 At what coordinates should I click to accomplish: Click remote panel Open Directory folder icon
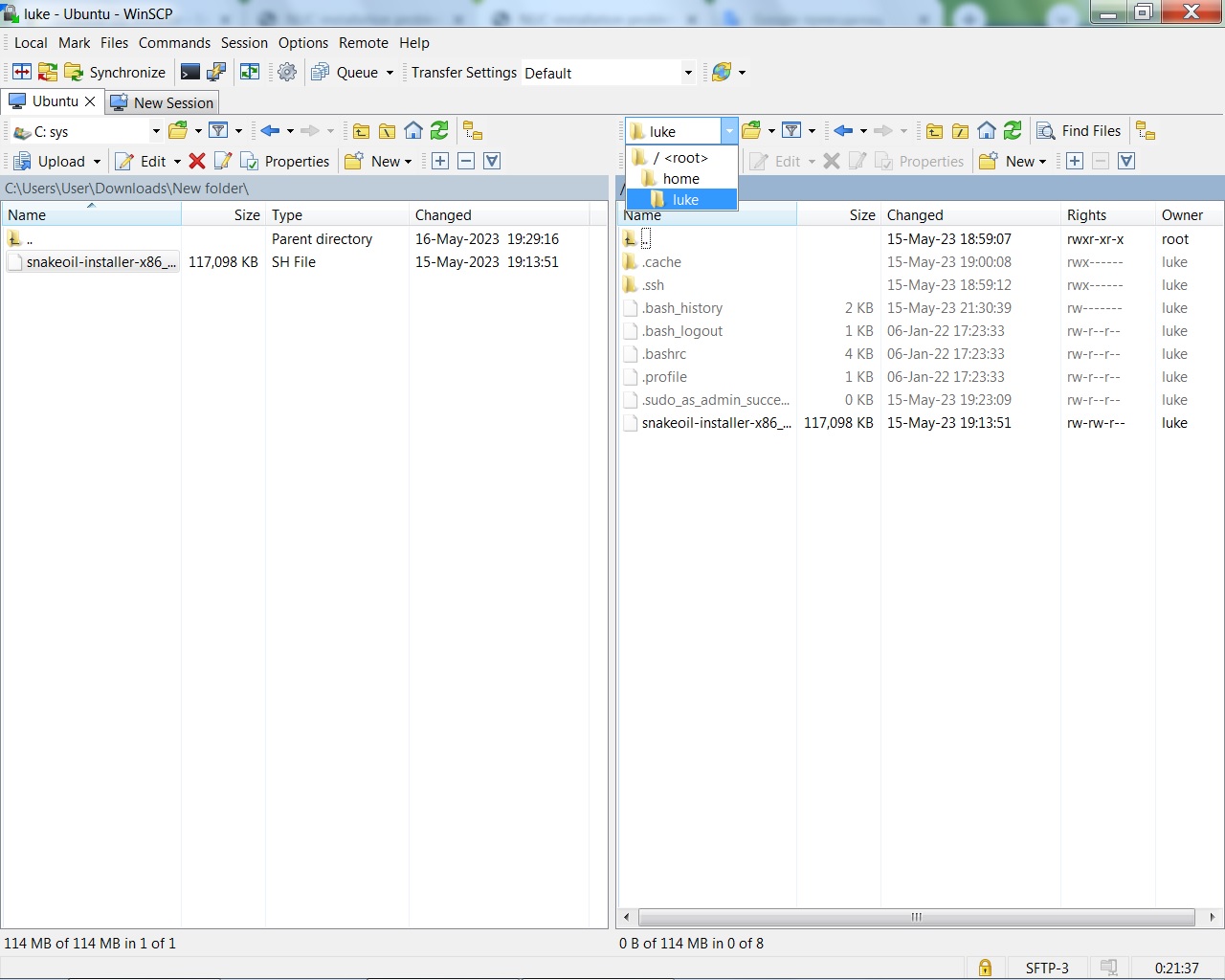coord(751,130)
